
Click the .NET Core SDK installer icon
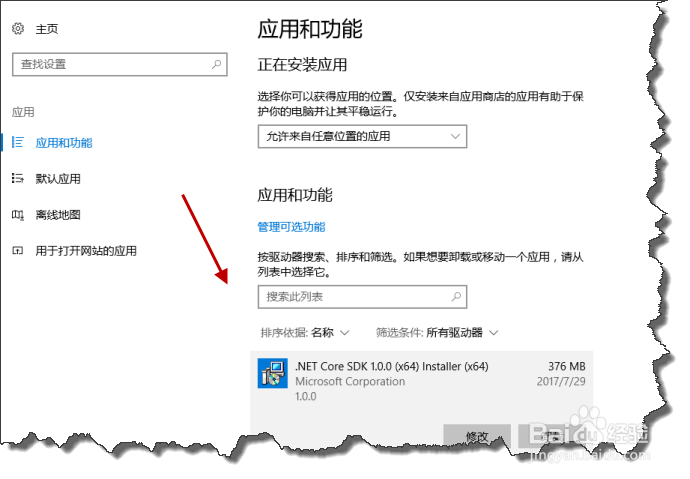point(272,373)
